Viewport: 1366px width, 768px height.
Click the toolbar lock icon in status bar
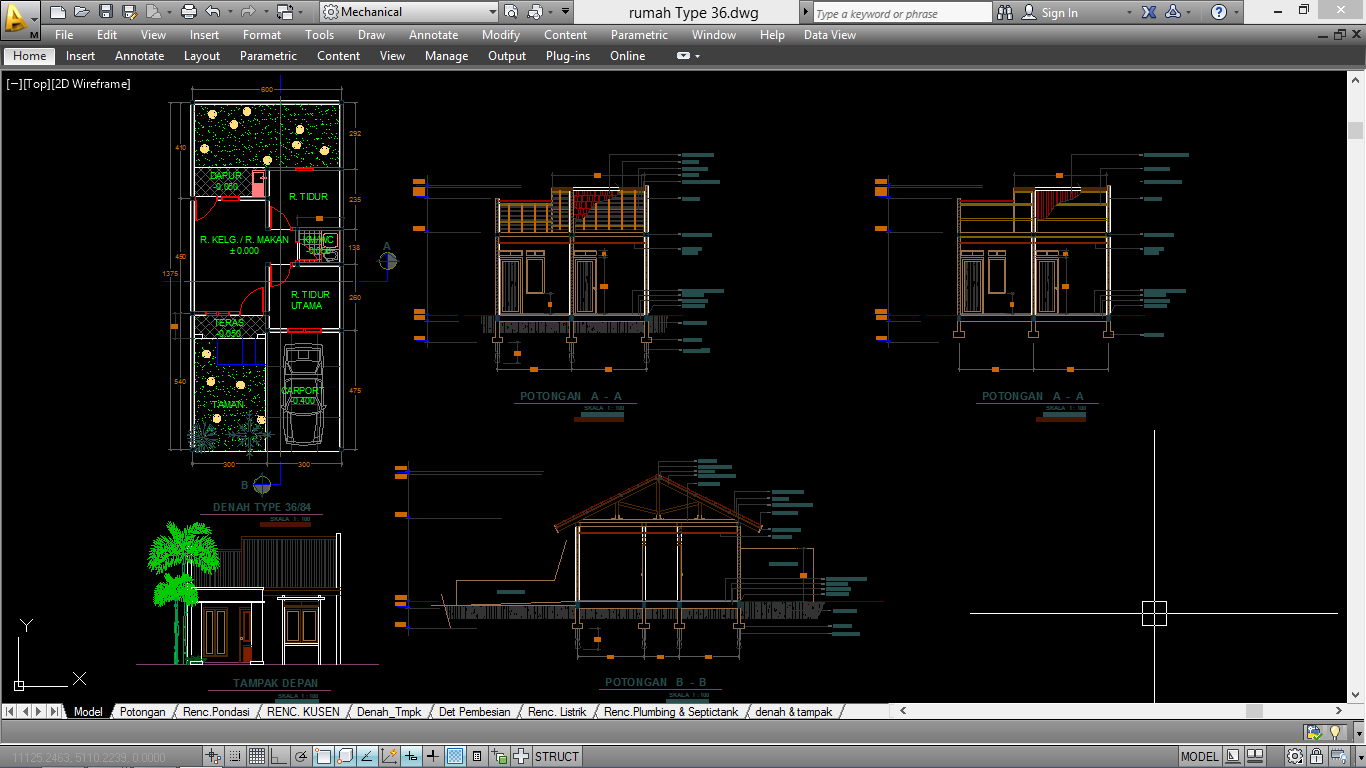point(1317,757)
